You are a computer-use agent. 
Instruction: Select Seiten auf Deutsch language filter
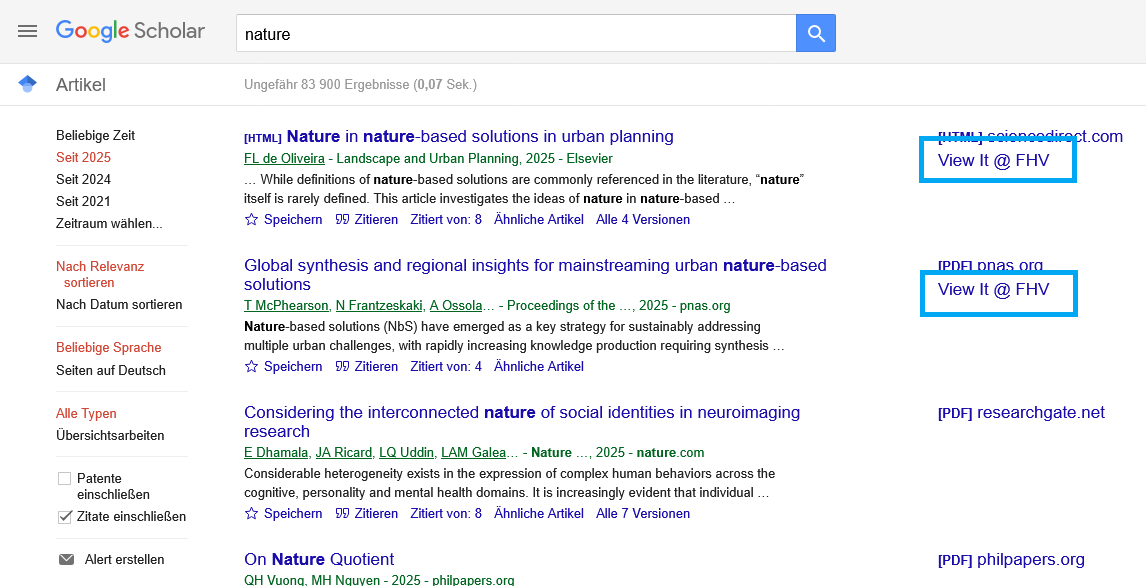pyautogui.click(x=110, y=370)
